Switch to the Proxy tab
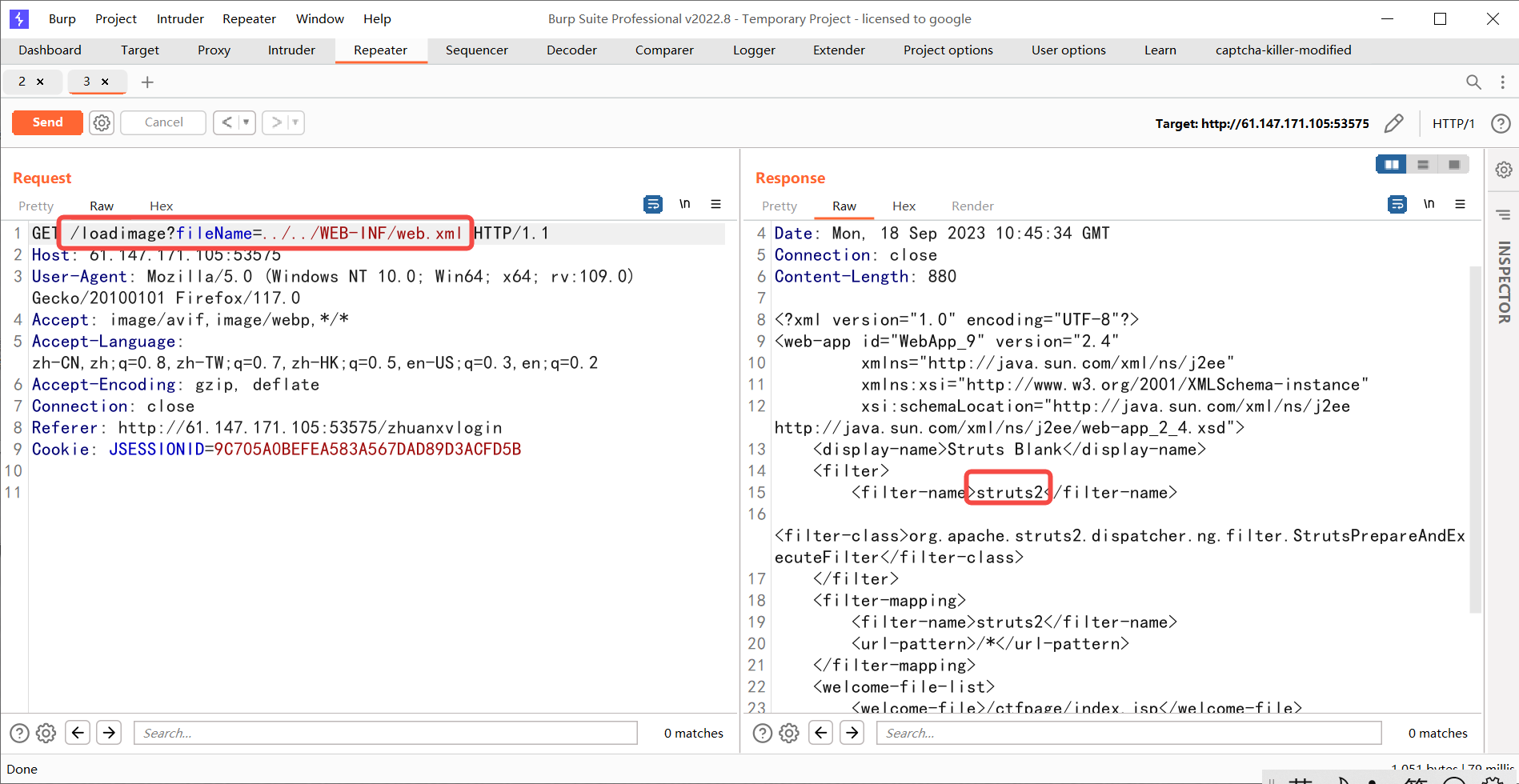Image resolution: width=1519 pixels, height=784 pixels. pos(214,50)
